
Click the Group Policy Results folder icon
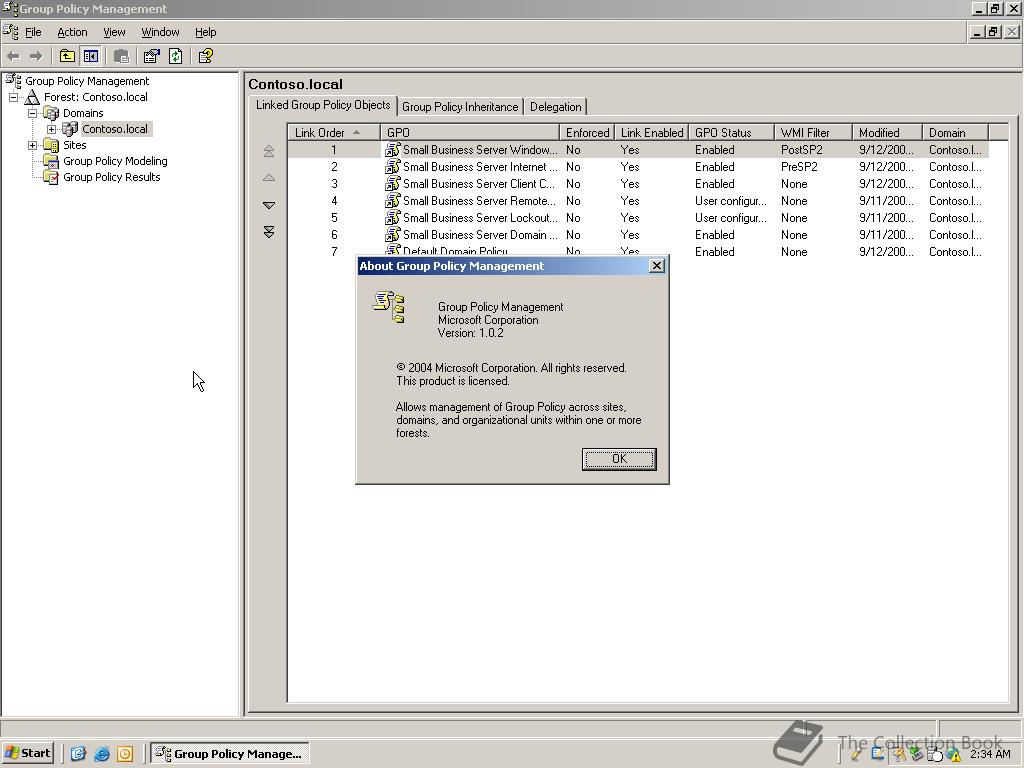pos(51,177)
